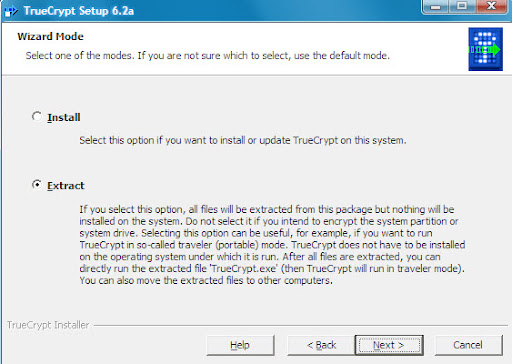The image size is (512, 364).
Task: Click the TrueCrypt icon in title bar
Action: [x=11, y=11]
